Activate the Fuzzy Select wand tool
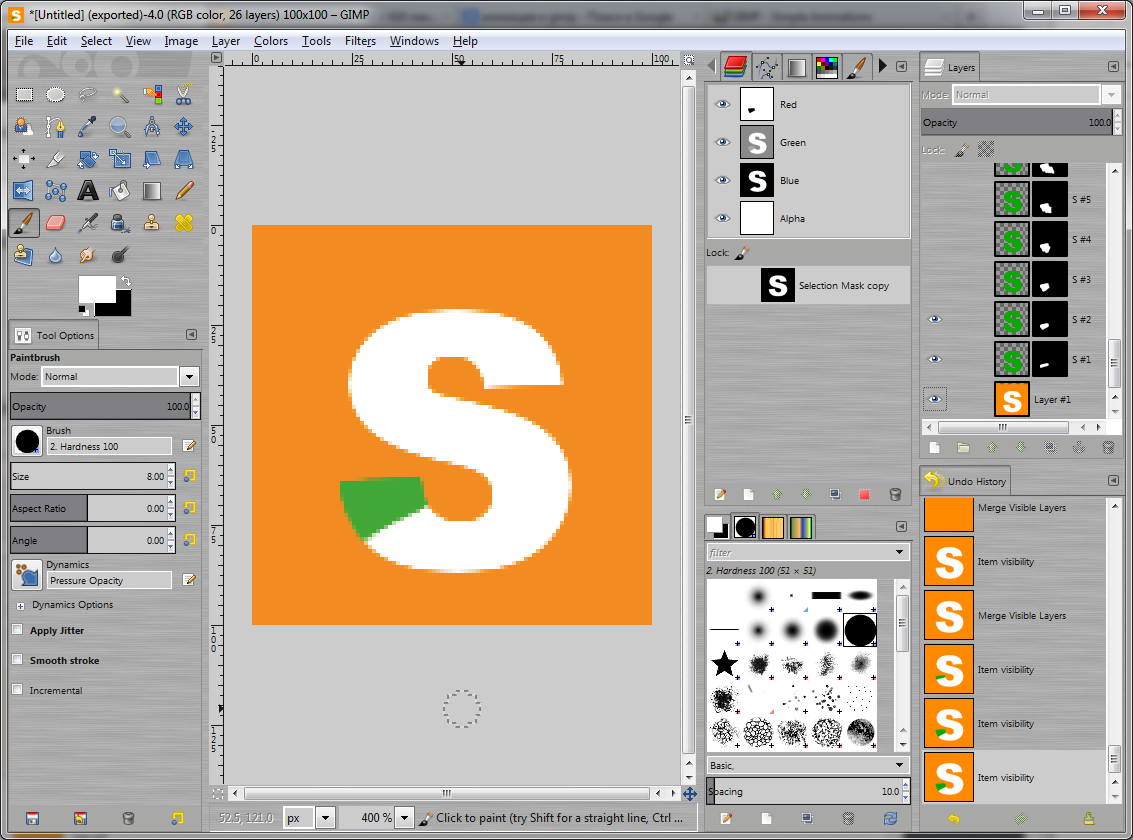The width and height of the screenshot is (1133, 840). pos(120,95)
